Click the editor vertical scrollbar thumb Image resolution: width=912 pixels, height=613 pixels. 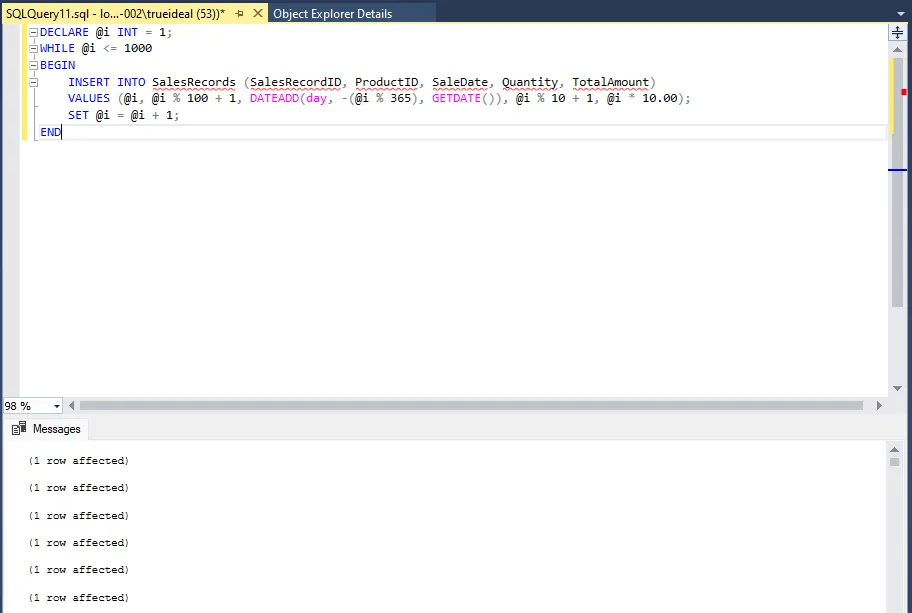897,180
